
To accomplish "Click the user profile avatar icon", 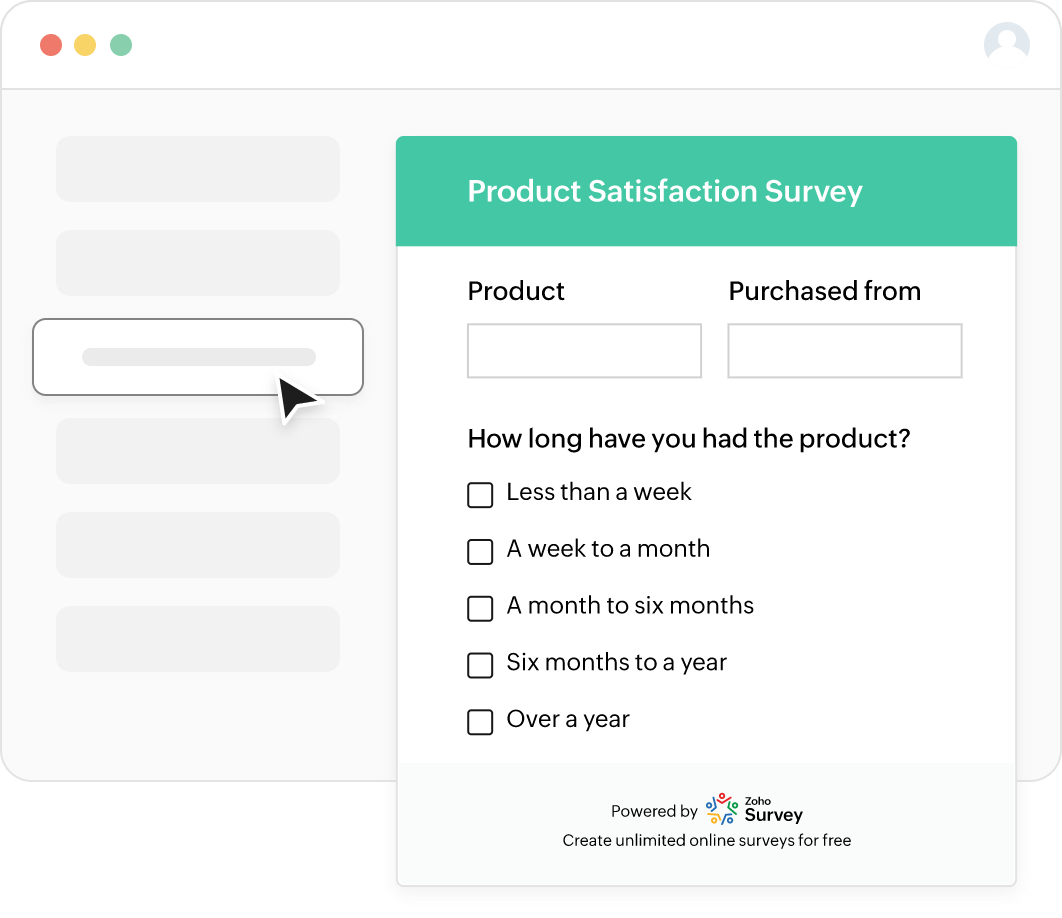I will tap(1007, 44).
